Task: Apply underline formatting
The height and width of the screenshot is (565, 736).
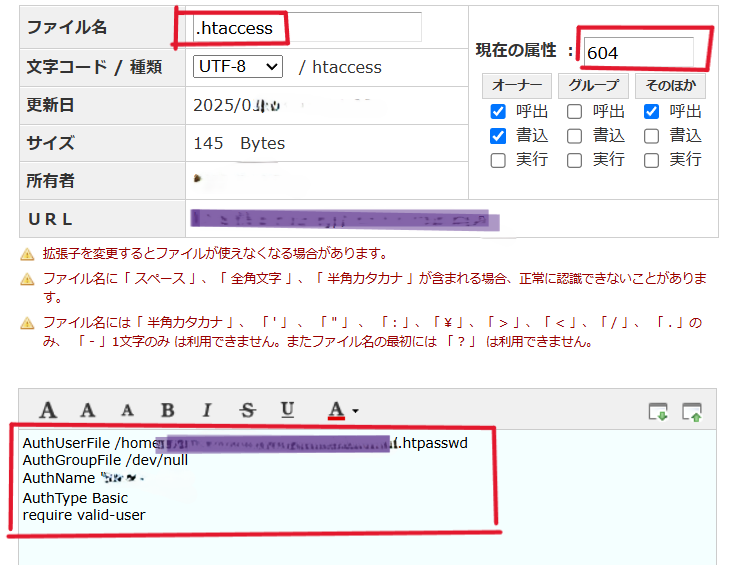Action: point(287,410)
